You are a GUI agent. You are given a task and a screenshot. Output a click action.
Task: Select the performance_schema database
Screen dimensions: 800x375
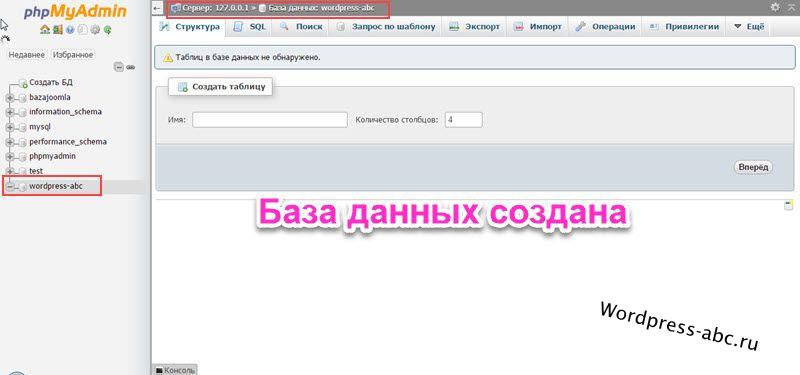(68, 142)
